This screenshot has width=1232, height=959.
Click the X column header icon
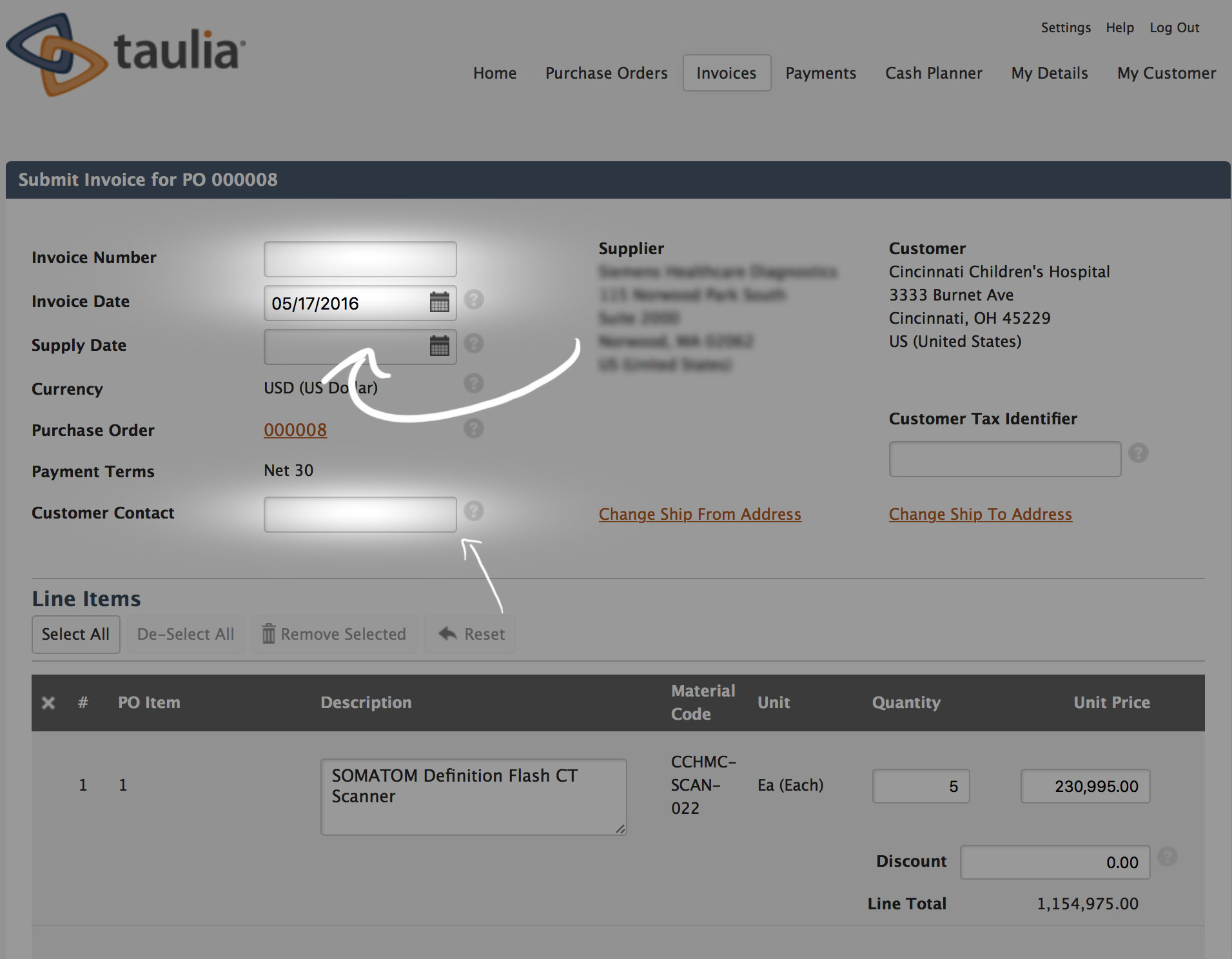[48, 703]
